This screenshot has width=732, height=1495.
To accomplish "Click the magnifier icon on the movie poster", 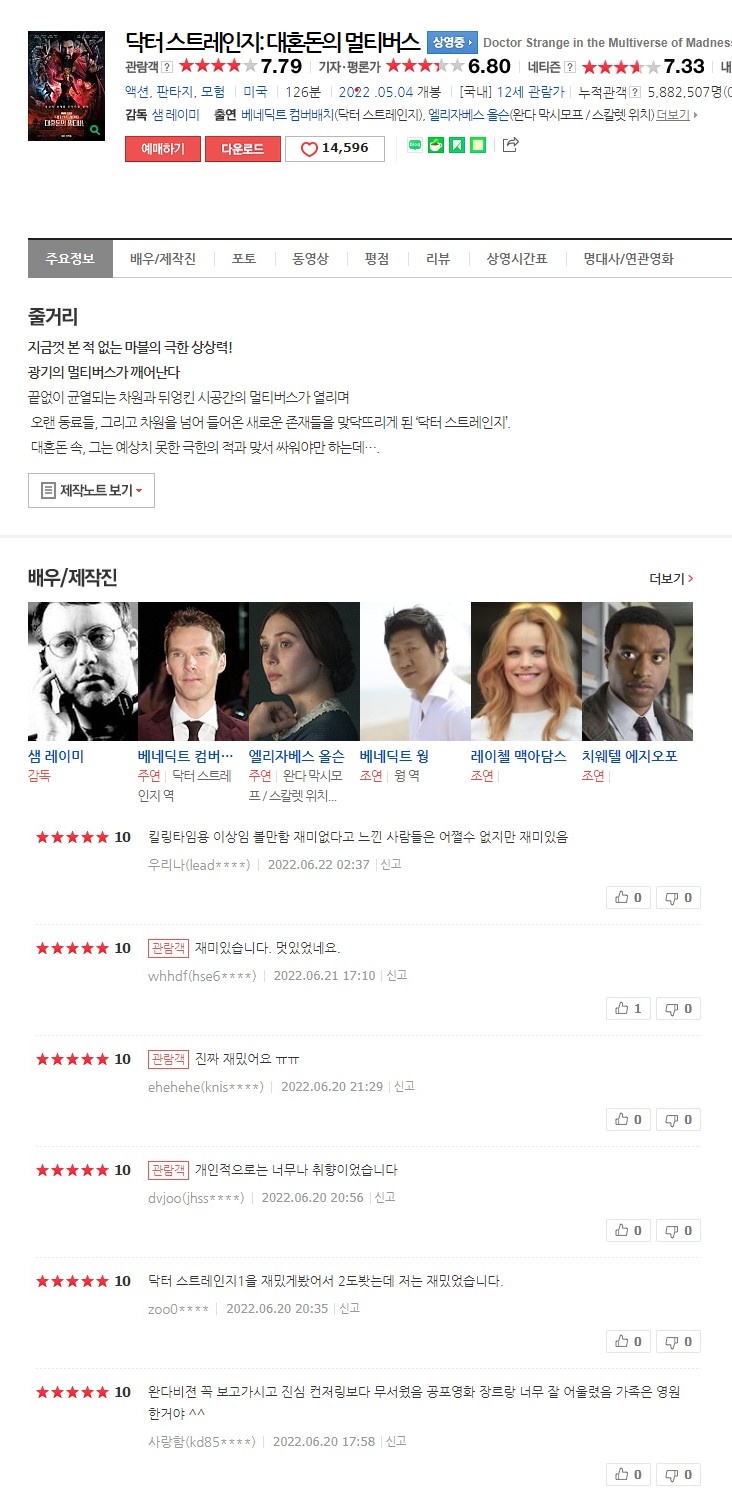I will [94, 130].
